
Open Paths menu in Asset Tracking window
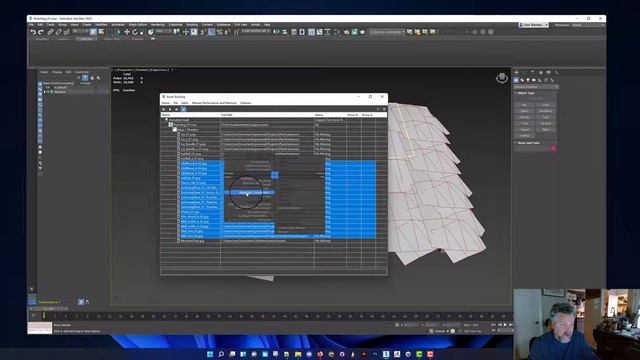click(x=184, y=103)
